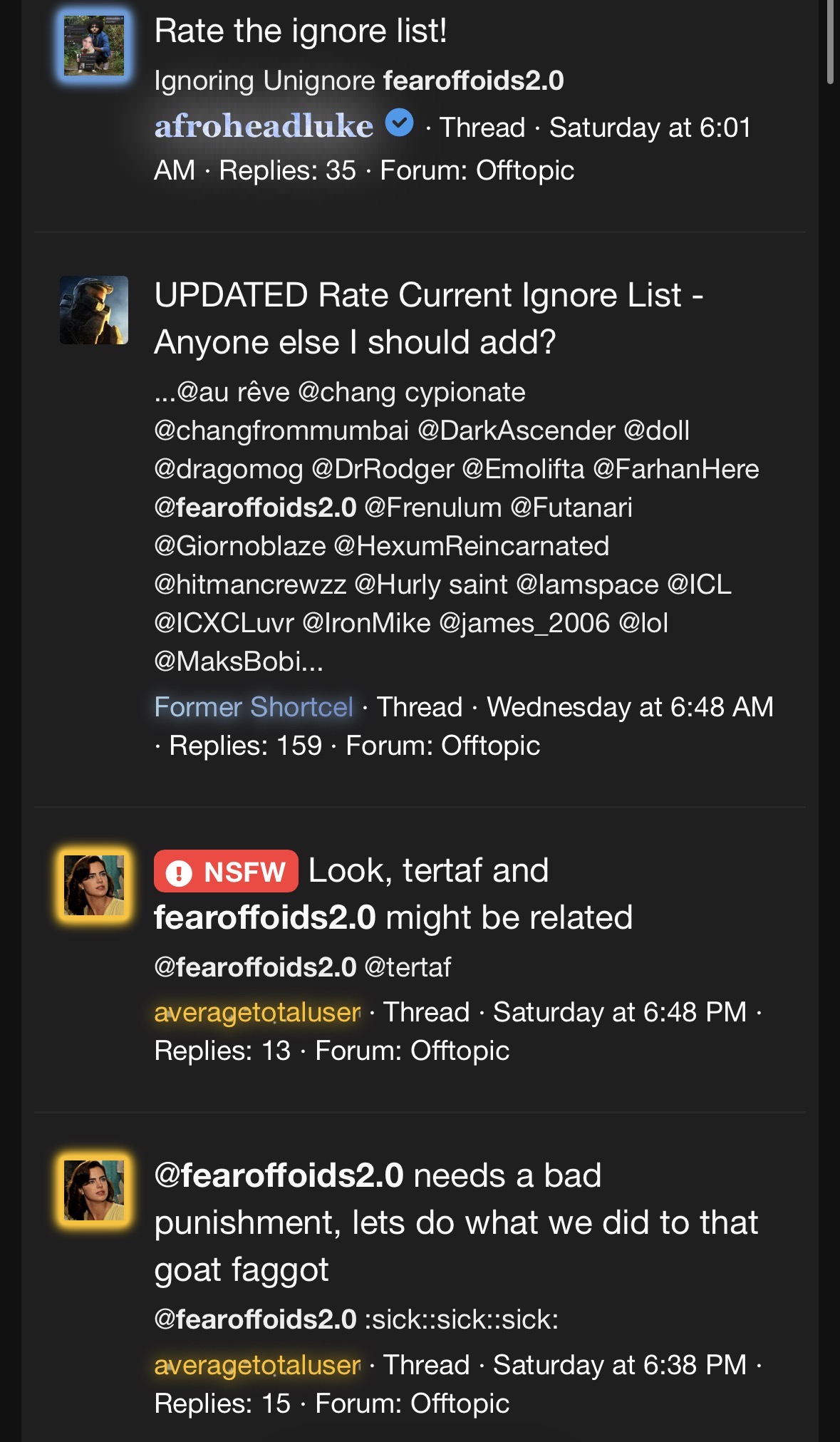This screenshot has height=1442, width=840.
Task: Click the vertical scrollbar thumb
Action: coord(831,43)
